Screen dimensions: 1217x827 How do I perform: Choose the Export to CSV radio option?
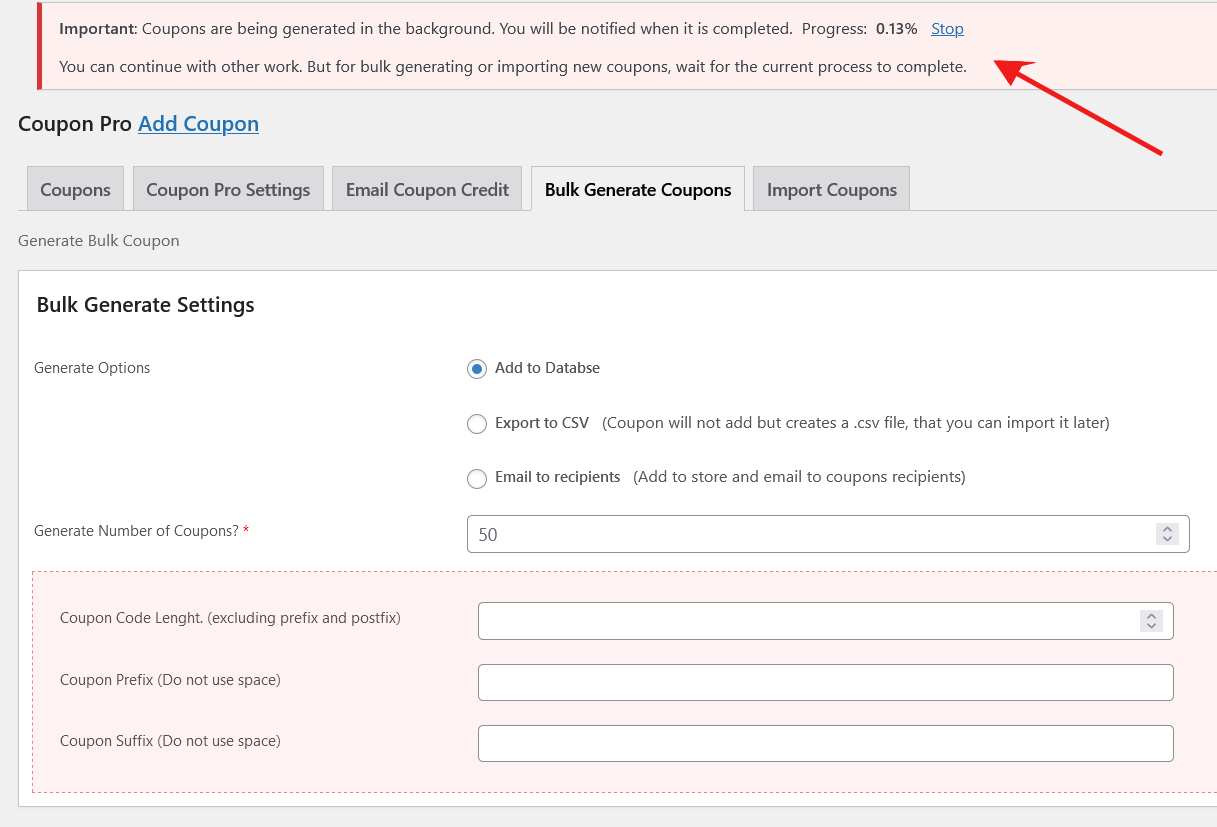tap(477, 424)
